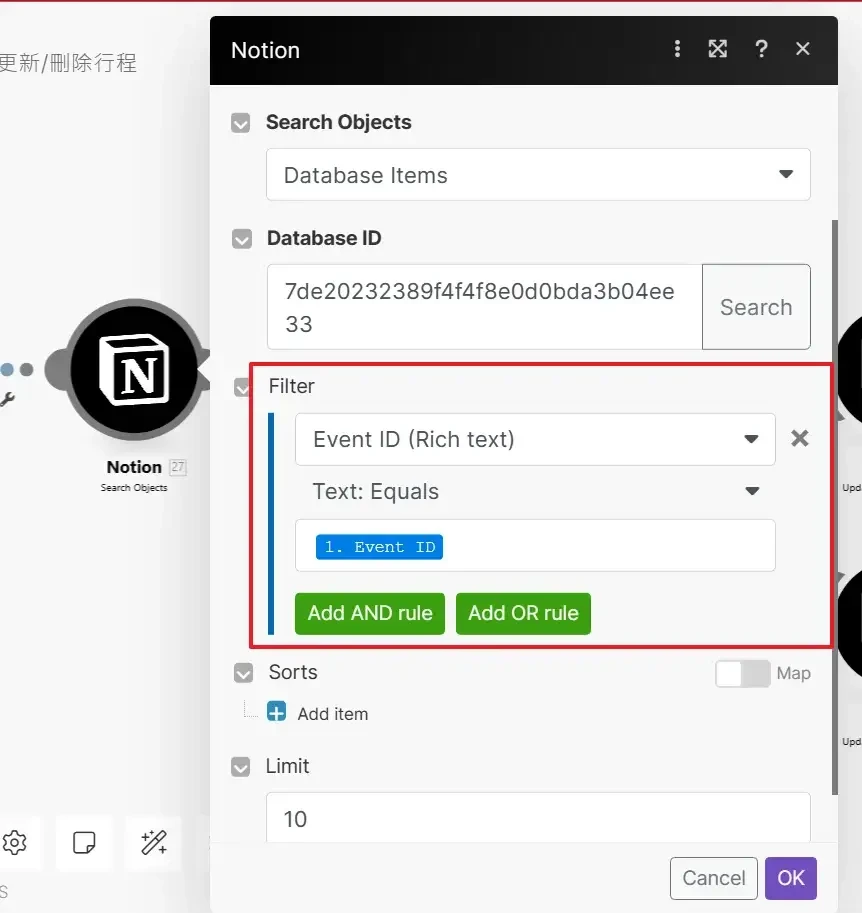The image size is (862, 913).
Task: Click the panel vertical scrollbar
Action: [835, 507]
